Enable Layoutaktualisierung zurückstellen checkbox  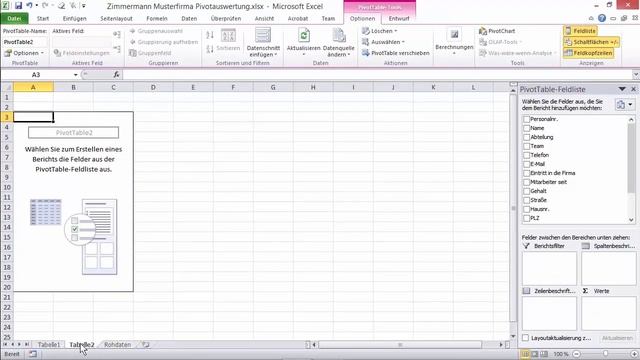pos(526,338)
